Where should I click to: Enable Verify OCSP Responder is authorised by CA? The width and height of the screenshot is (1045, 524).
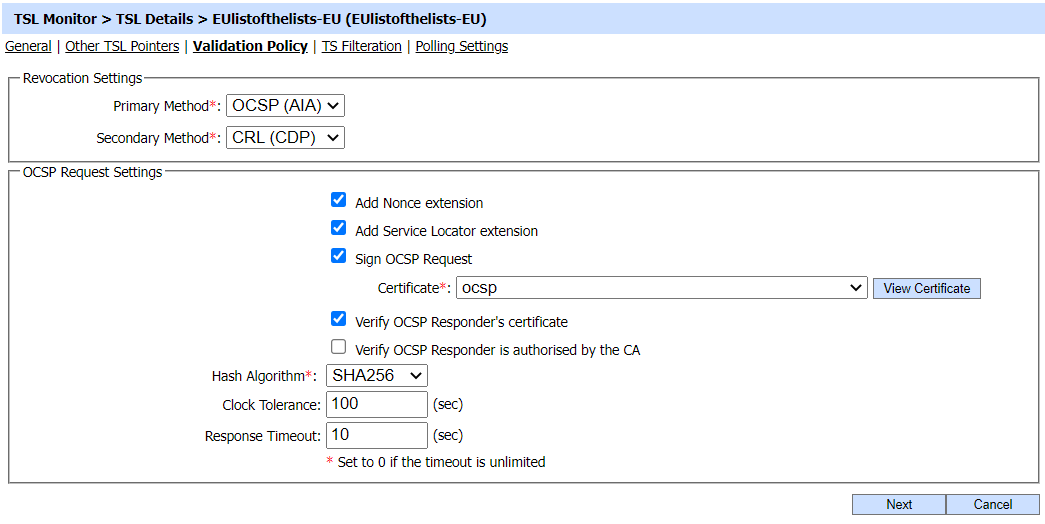(339, 347)
